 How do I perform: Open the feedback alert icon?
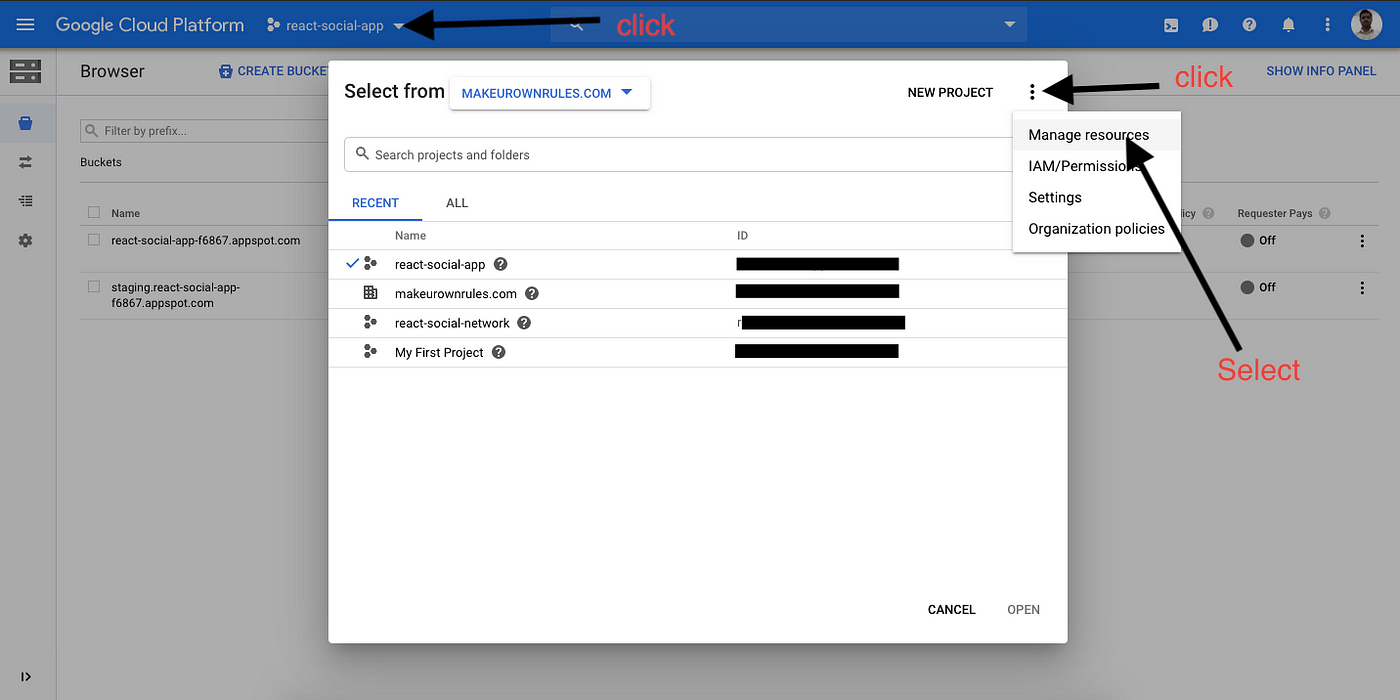(1210, 25)
